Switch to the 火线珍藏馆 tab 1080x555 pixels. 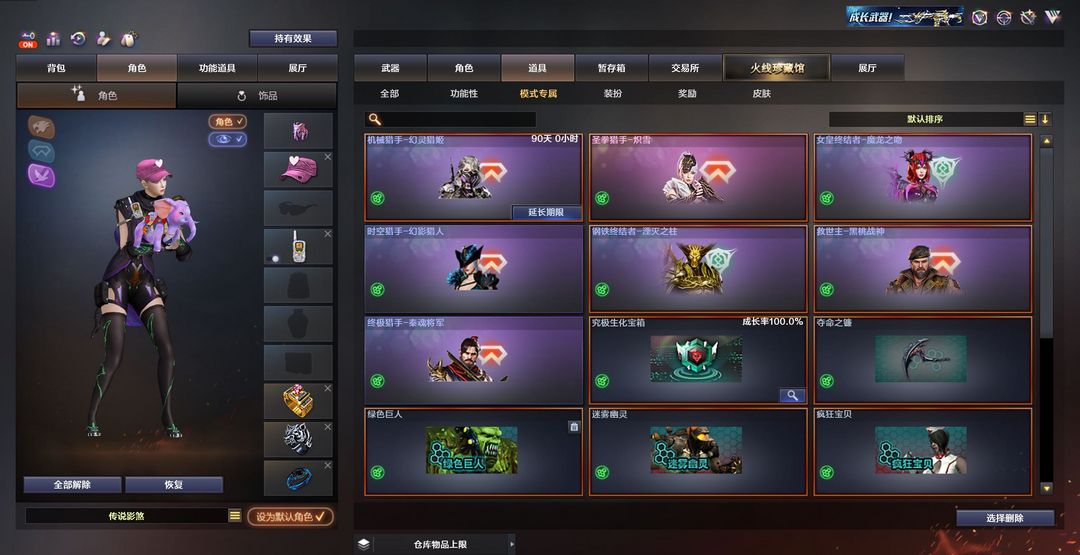(776, 68)
